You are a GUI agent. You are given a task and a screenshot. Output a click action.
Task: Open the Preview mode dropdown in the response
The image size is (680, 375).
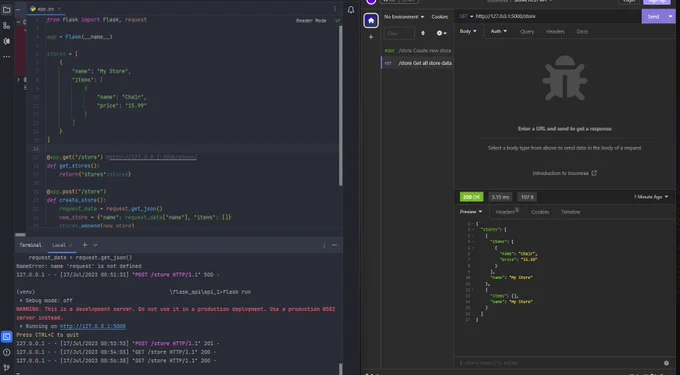click(471, 212)
